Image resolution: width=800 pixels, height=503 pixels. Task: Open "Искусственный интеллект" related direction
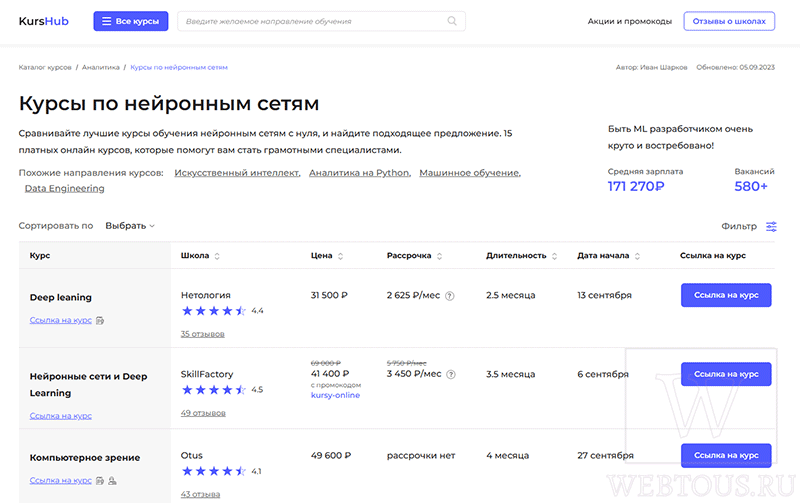pos(237,173)
